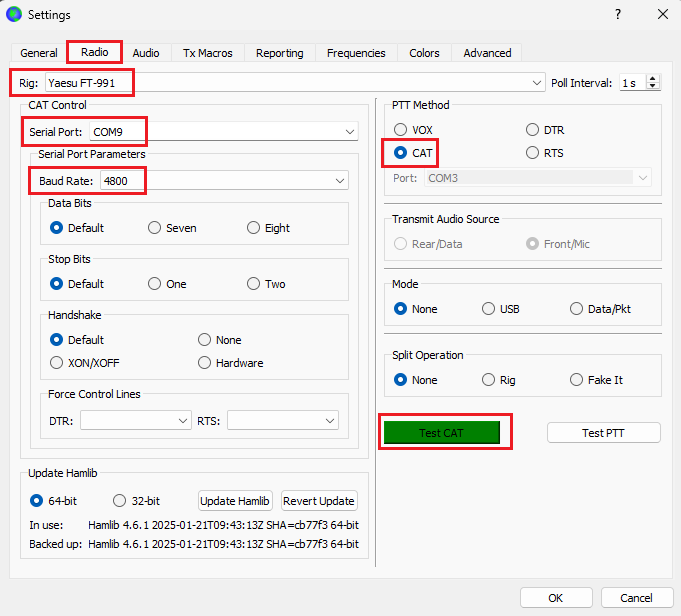Select the 32-bit Hamlib option
Image resolution: width=681 pixels, height=616 pixels.
click(x=120, y=501)
